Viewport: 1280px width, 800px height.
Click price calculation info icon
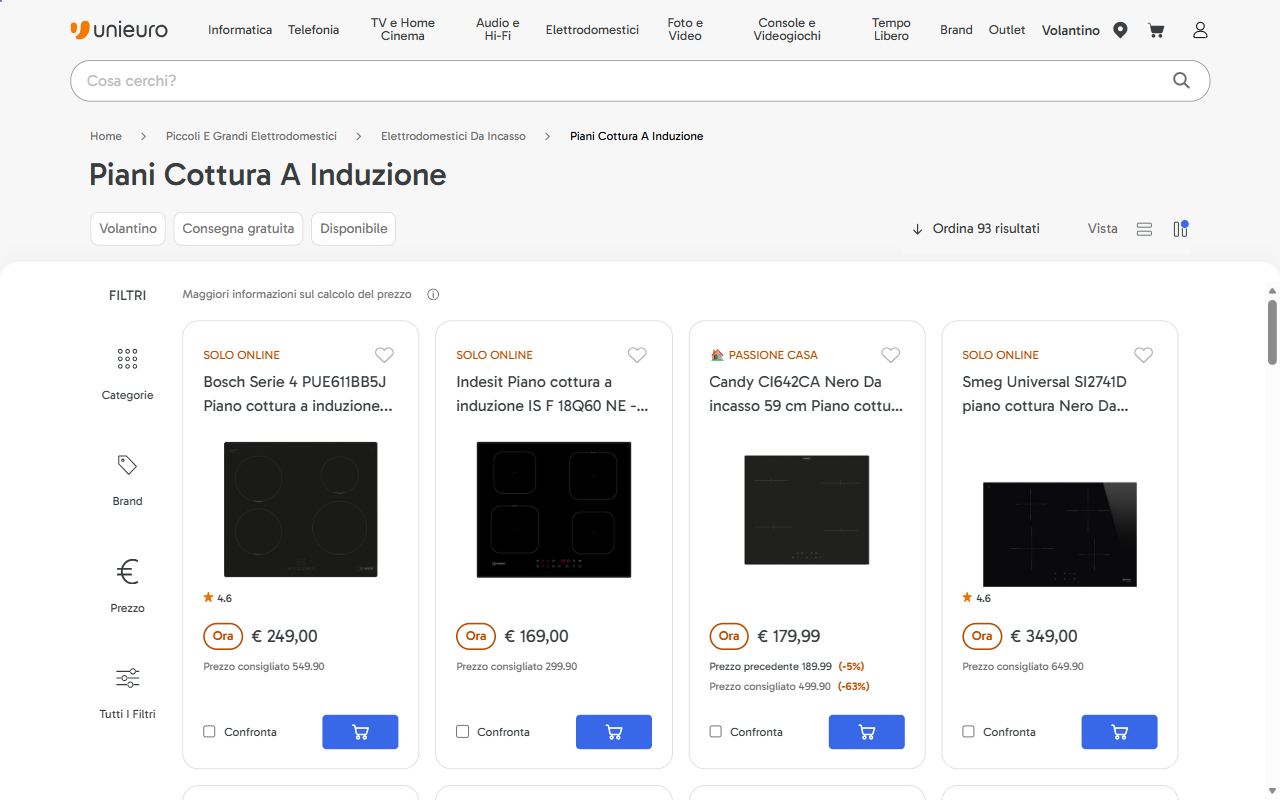(433, 294)
